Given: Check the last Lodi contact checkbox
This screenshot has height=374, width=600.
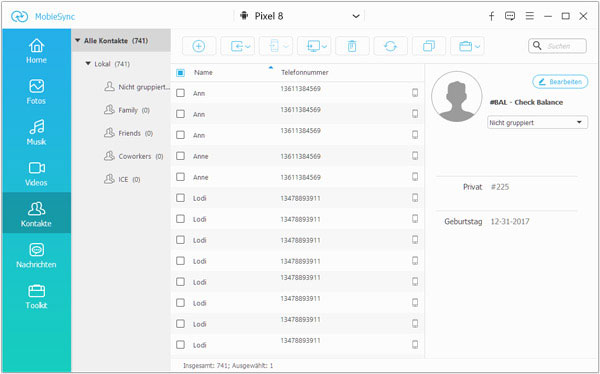Looking at the screenshot, I should point(180,345).
